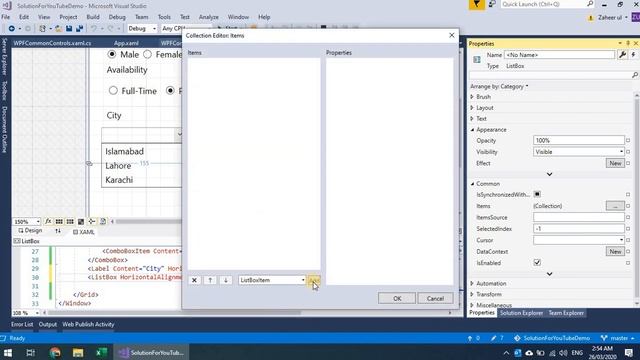Screen dimensions: 640x360
Task: Click the Opacity value field
Action: pyautogui.click(x=579, y=140)
